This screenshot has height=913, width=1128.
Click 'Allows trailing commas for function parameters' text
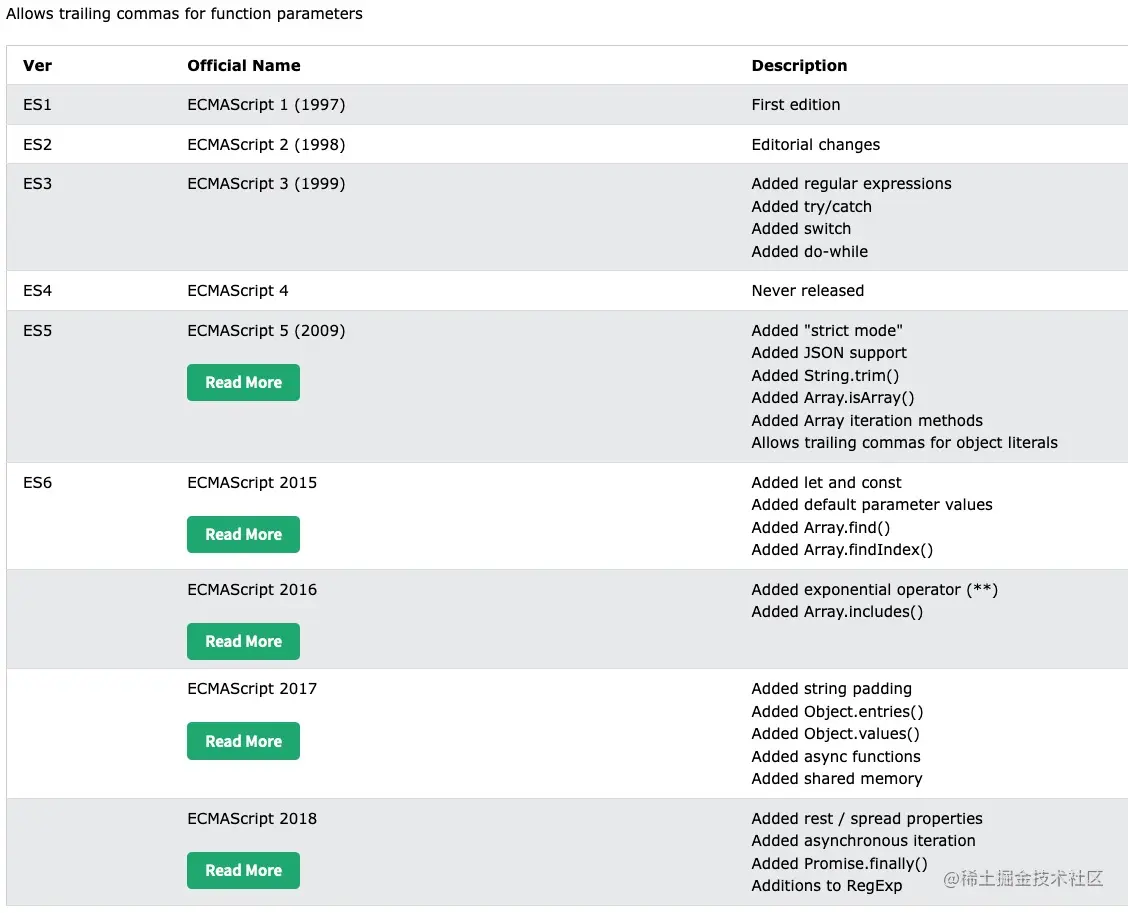(184, 14)
